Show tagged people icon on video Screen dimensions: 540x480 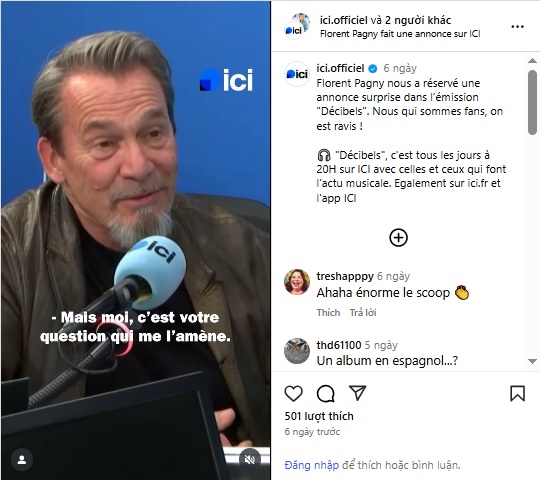coord(22,460)
